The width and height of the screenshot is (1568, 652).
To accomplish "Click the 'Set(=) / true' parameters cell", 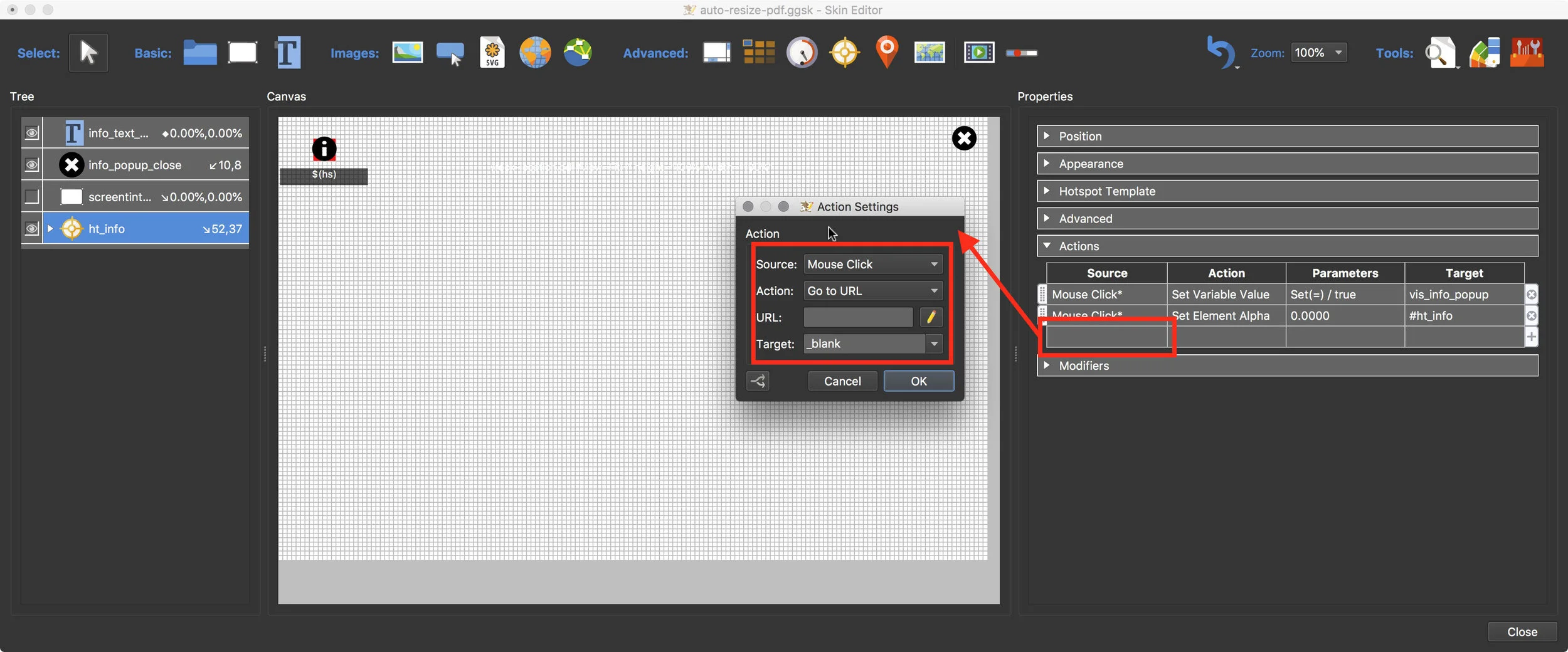I will coord(1345,294).
